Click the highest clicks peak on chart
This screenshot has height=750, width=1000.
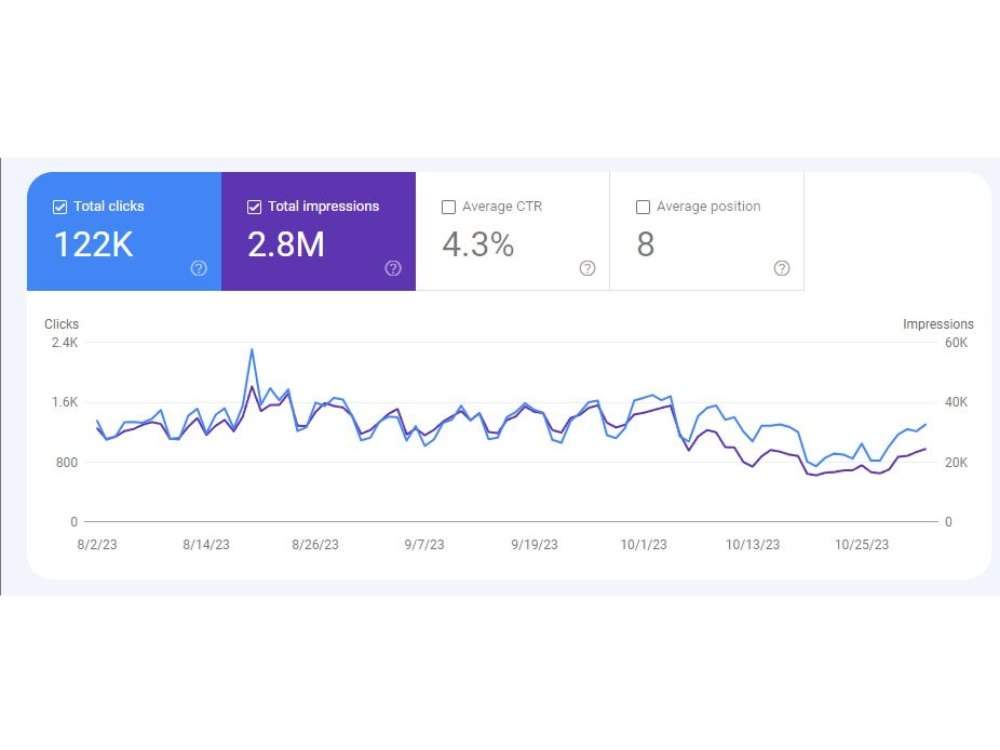(x=252, y=349)
